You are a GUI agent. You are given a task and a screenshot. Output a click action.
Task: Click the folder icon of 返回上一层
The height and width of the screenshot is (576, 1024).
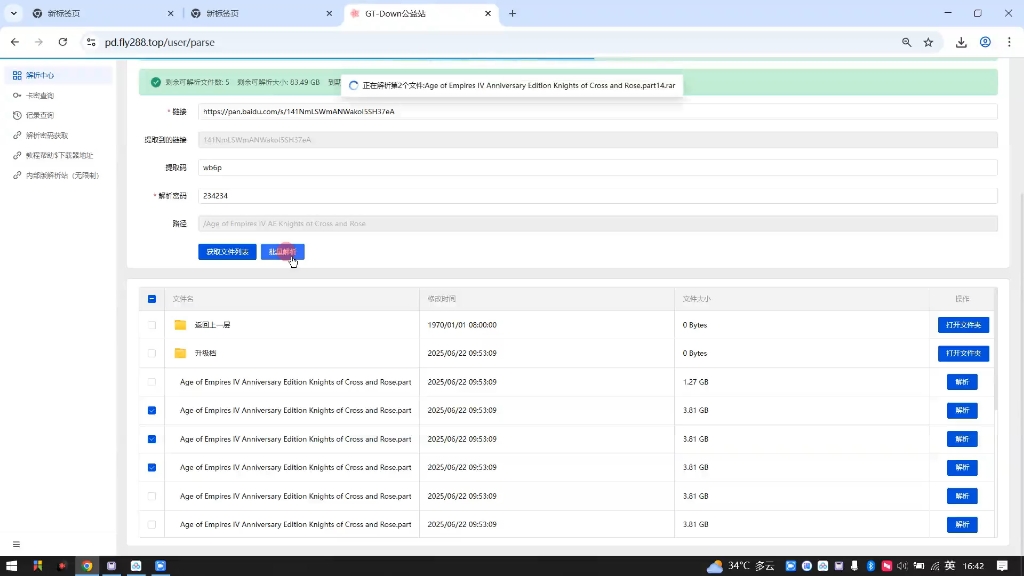tap(180, 325)
